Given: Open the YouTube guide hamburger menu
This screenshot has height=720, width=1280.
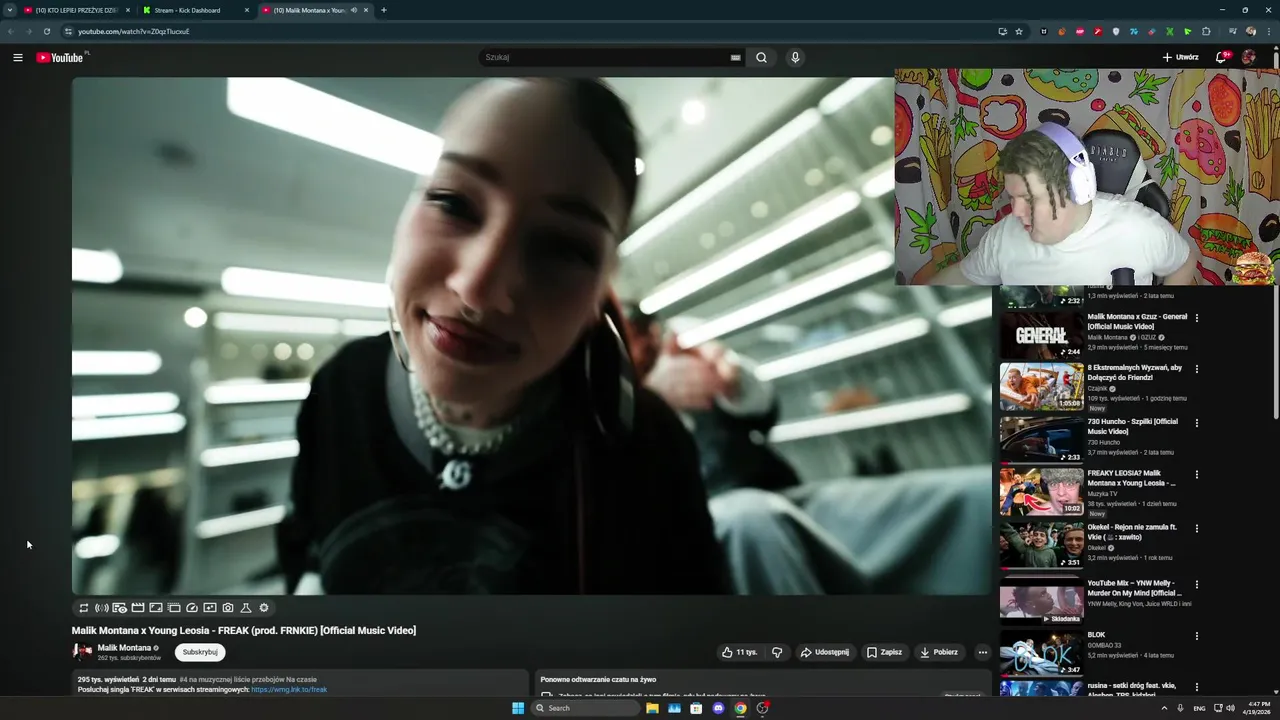Looking at the screenshot, I should (x=18, y=58).
